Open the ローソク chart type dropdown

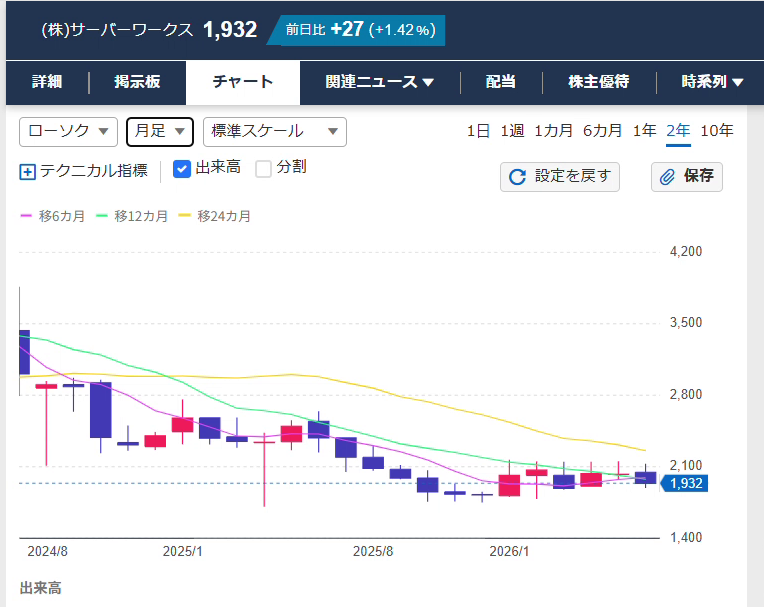(x=68, y=132)
